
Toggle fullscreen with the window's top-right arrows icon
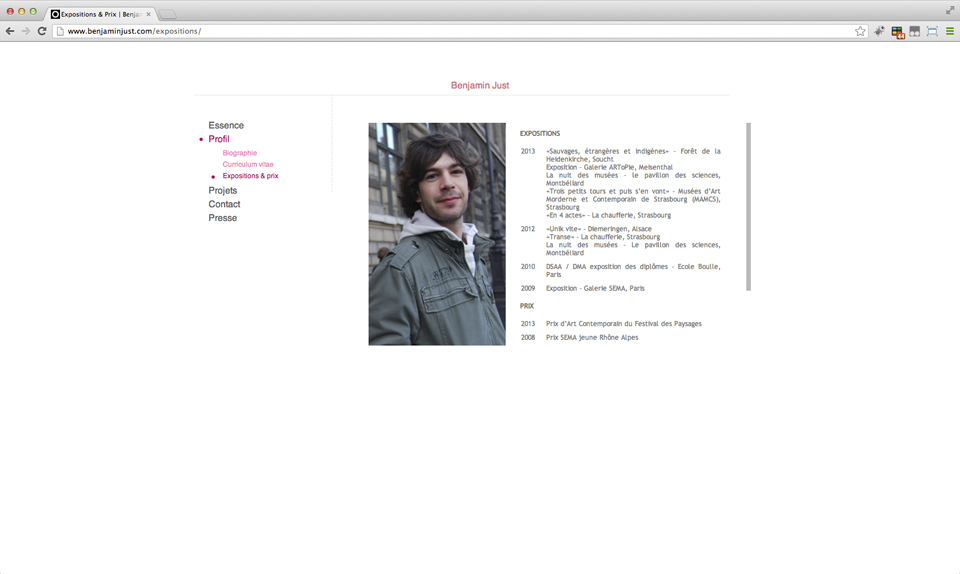[950, 10]
